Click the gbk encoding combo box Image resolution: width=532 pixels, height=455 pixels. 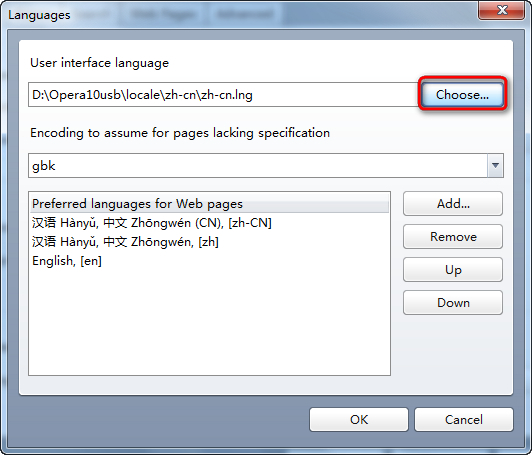(x=266, y=165)
